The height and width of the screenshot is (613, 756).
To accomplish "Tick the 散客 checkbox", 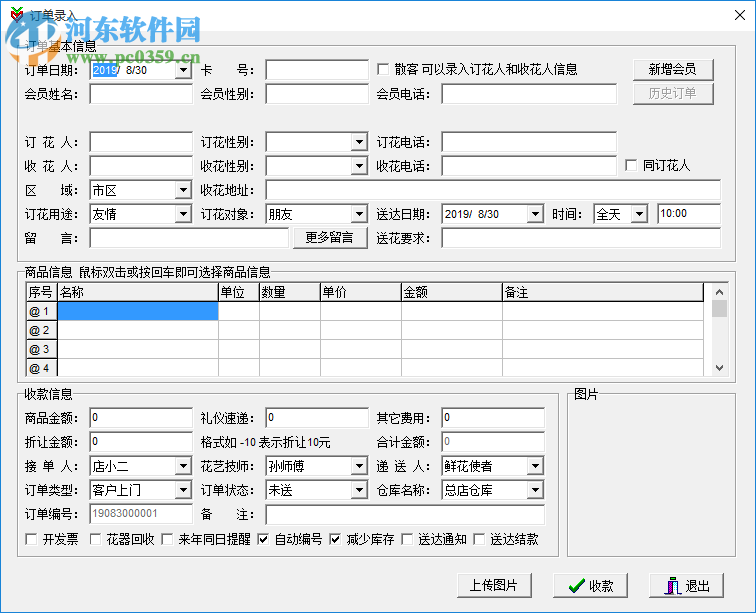I will click(x=383, y=69).
